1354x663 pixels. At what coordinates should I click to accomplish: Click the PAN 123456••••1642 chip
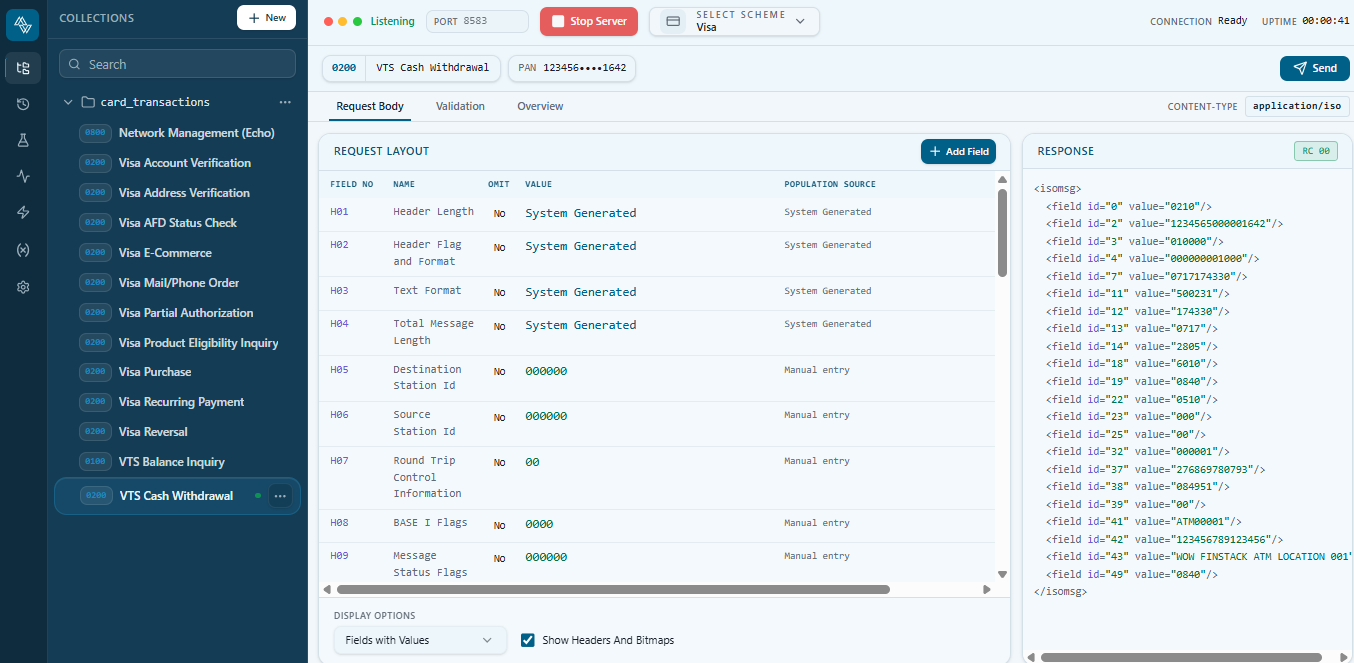[x=572, y=68]
